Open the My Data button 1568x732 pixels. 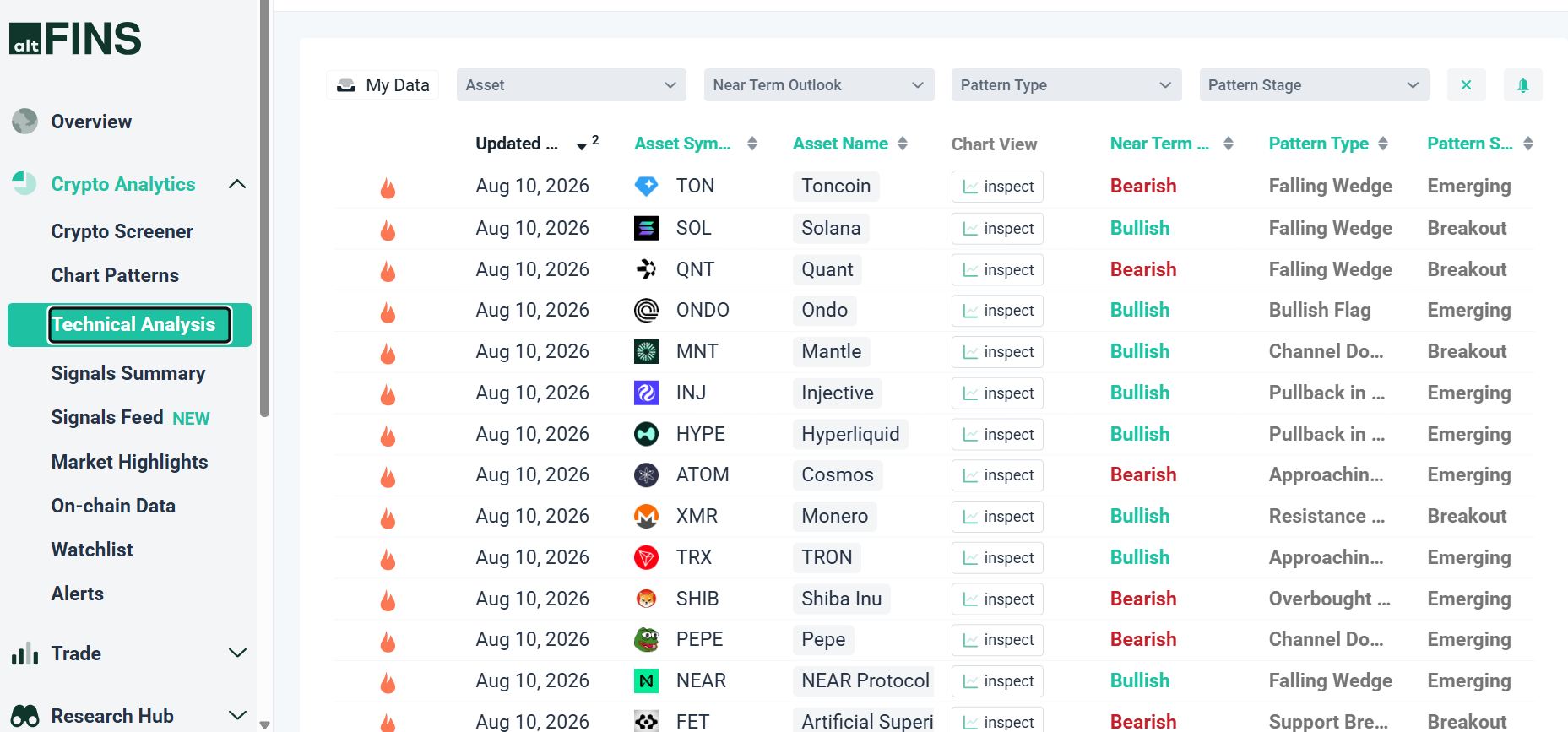[383, 85]
